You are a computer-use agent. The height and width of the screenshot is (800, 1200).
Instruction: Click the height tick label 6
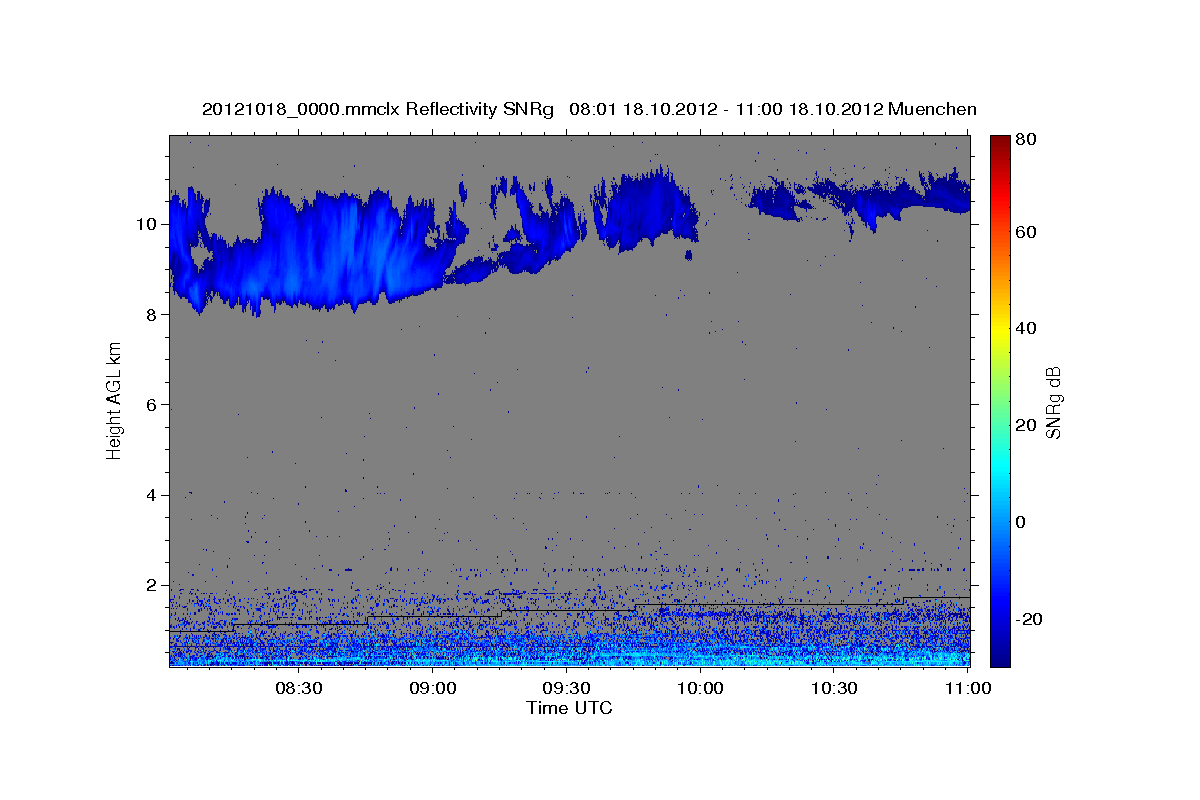151,405
